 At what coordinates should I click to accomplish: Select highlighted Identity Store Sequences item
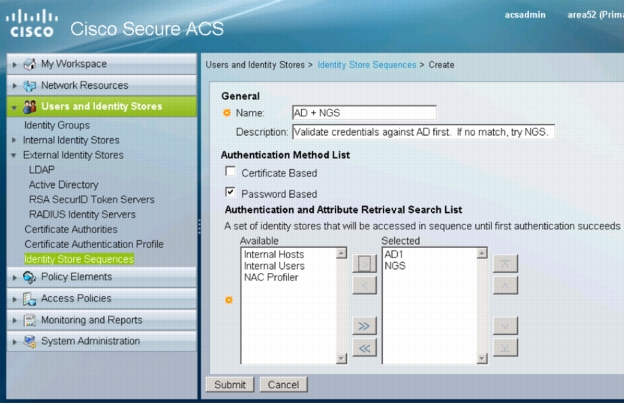point(79,259)
